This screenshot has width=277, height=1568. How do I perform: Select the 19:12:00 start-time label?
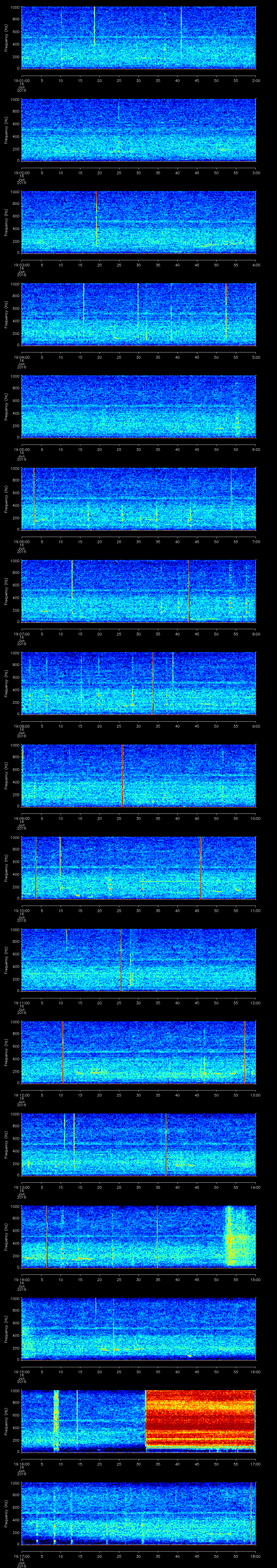(21, 1095)
